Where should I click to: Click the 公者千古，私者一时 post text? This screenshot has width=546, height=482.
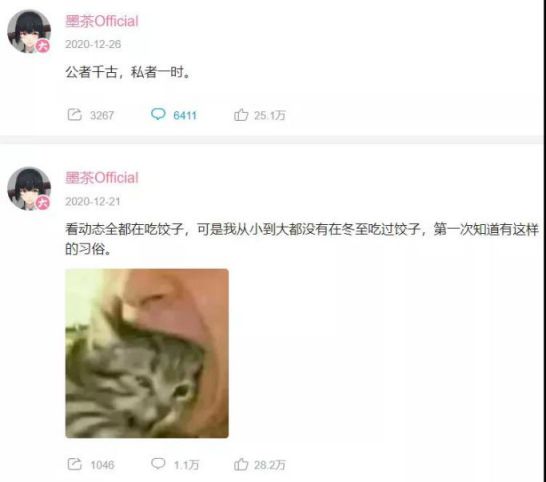tap(128, 72)
